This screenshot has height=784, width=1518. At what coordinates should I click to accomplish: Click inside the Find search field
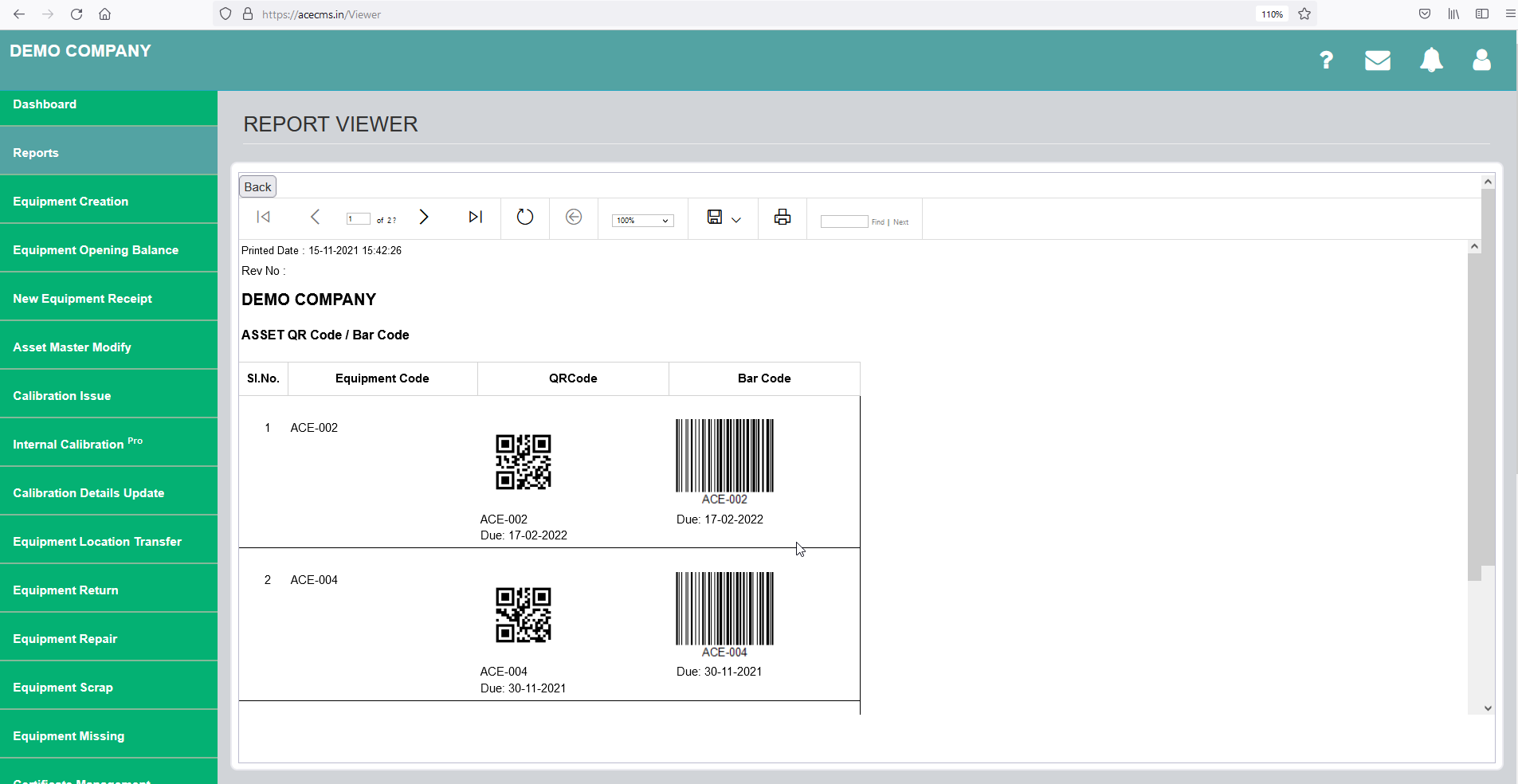coord(845,222)
